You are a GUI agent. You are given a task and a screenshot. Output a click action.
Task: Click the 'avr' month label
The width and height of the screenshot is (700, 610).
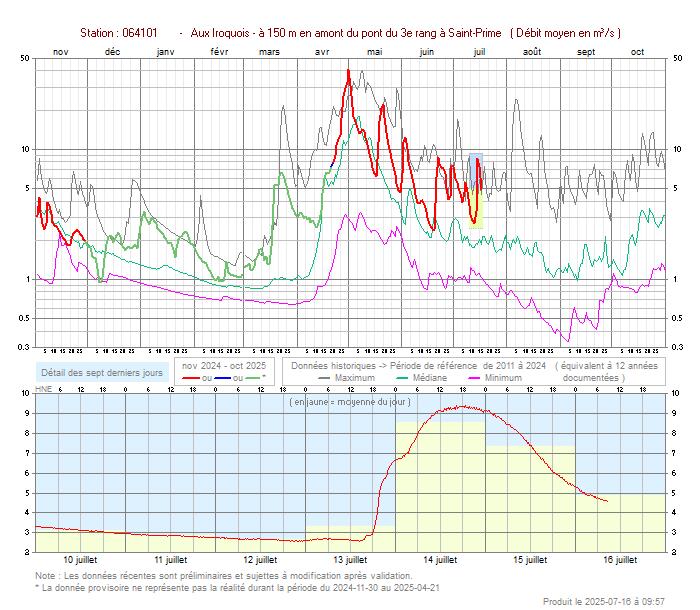pos(322,52)
